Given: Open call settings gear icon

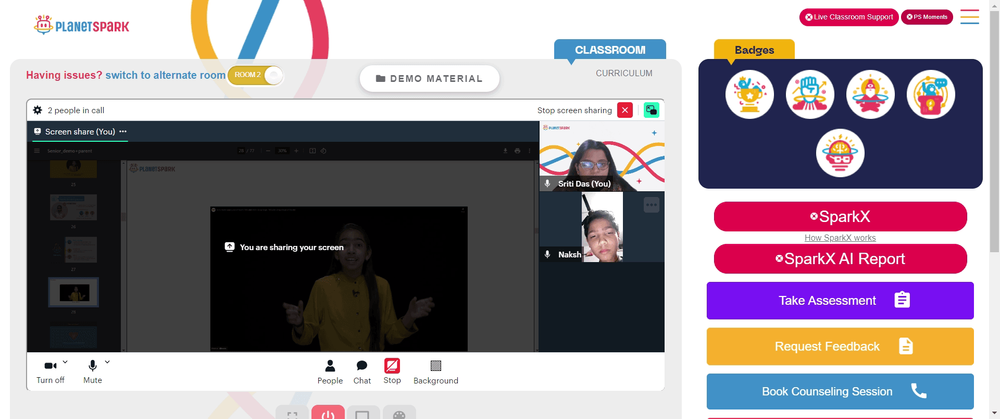Looking at the screenshot, I should tap(38, 110).
